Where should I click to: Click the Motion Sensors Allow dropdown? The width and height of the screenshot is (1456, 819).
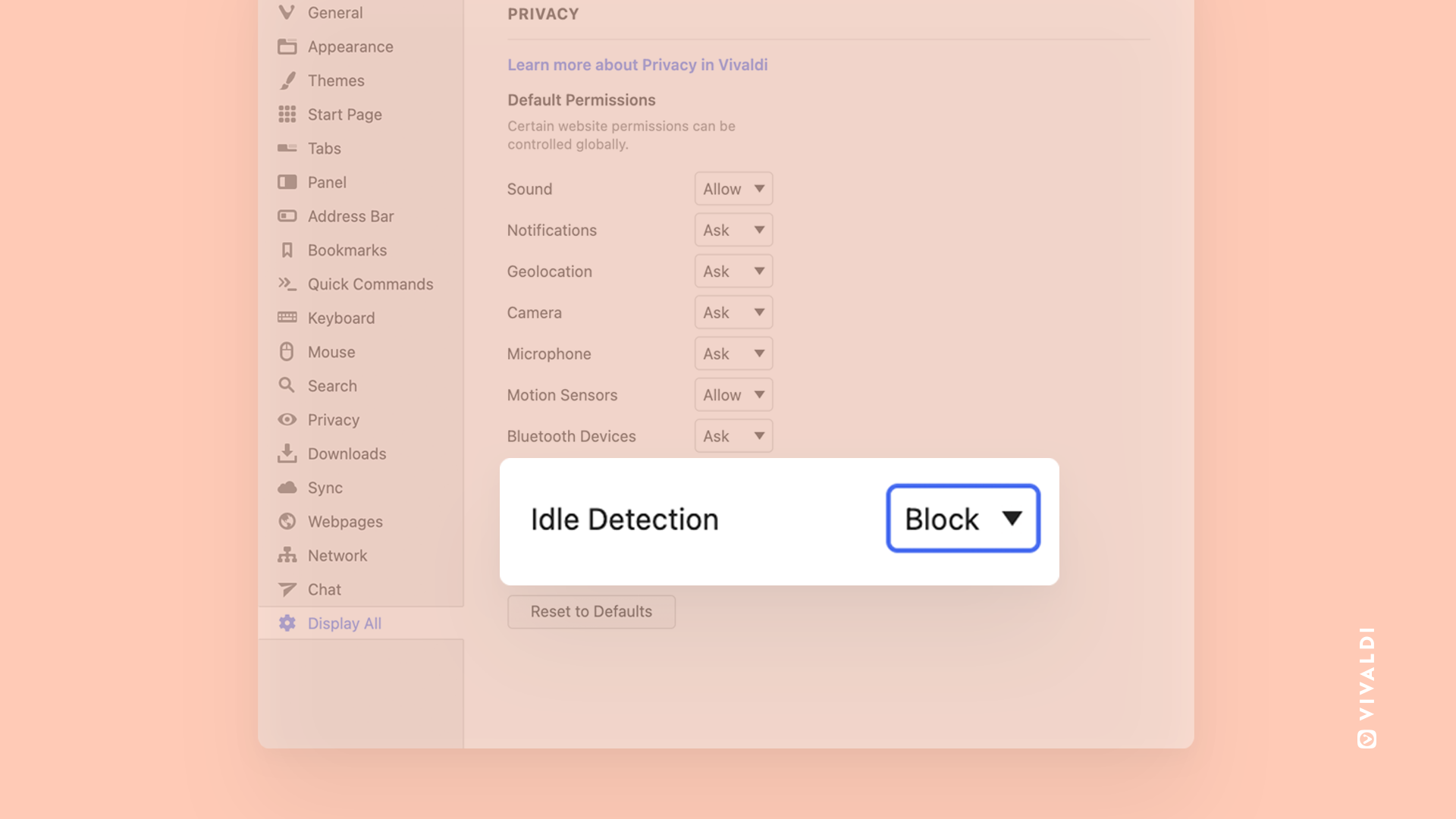pyautogui.click(x=733, y=394)
